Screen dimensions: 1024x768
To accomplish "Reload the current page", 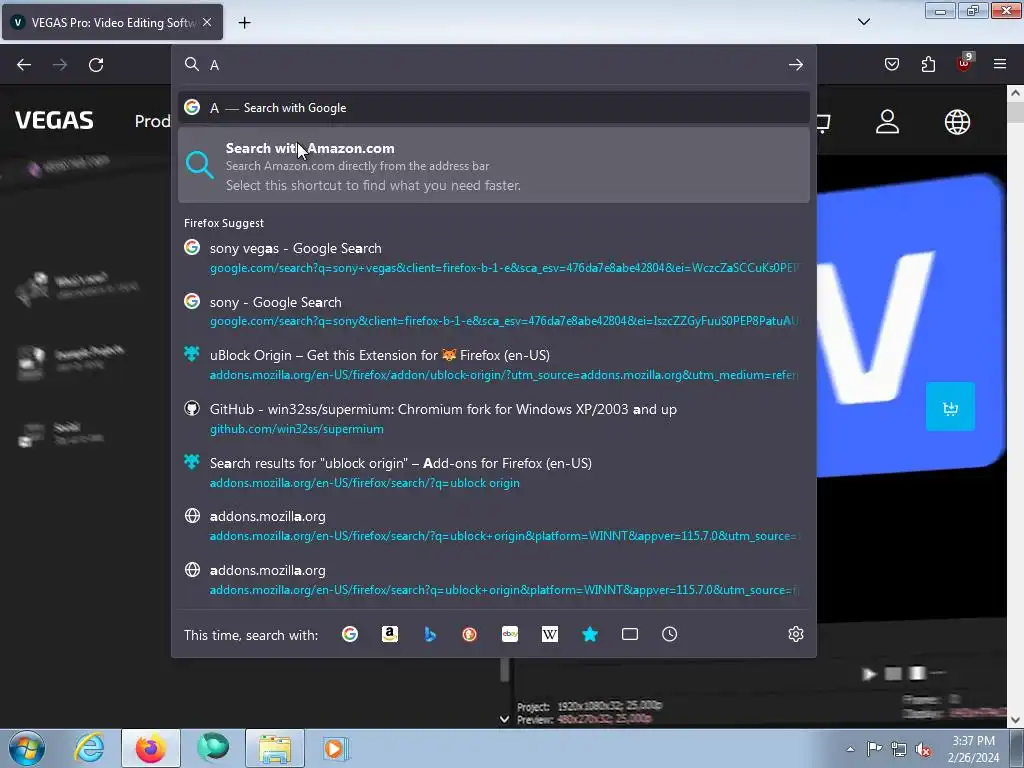I will [x=96, y=65].
